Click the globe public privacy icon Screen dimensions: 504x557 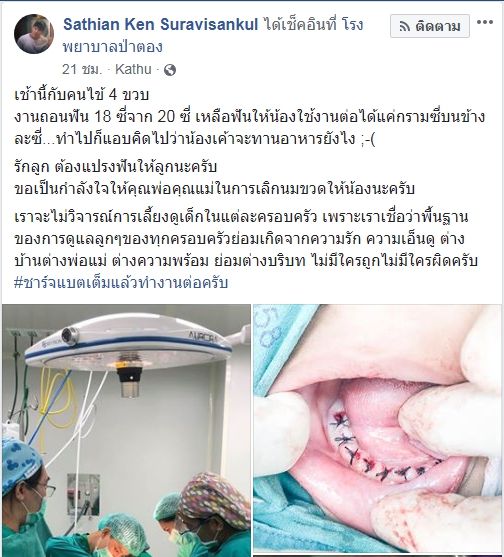[x=170, y=70]
